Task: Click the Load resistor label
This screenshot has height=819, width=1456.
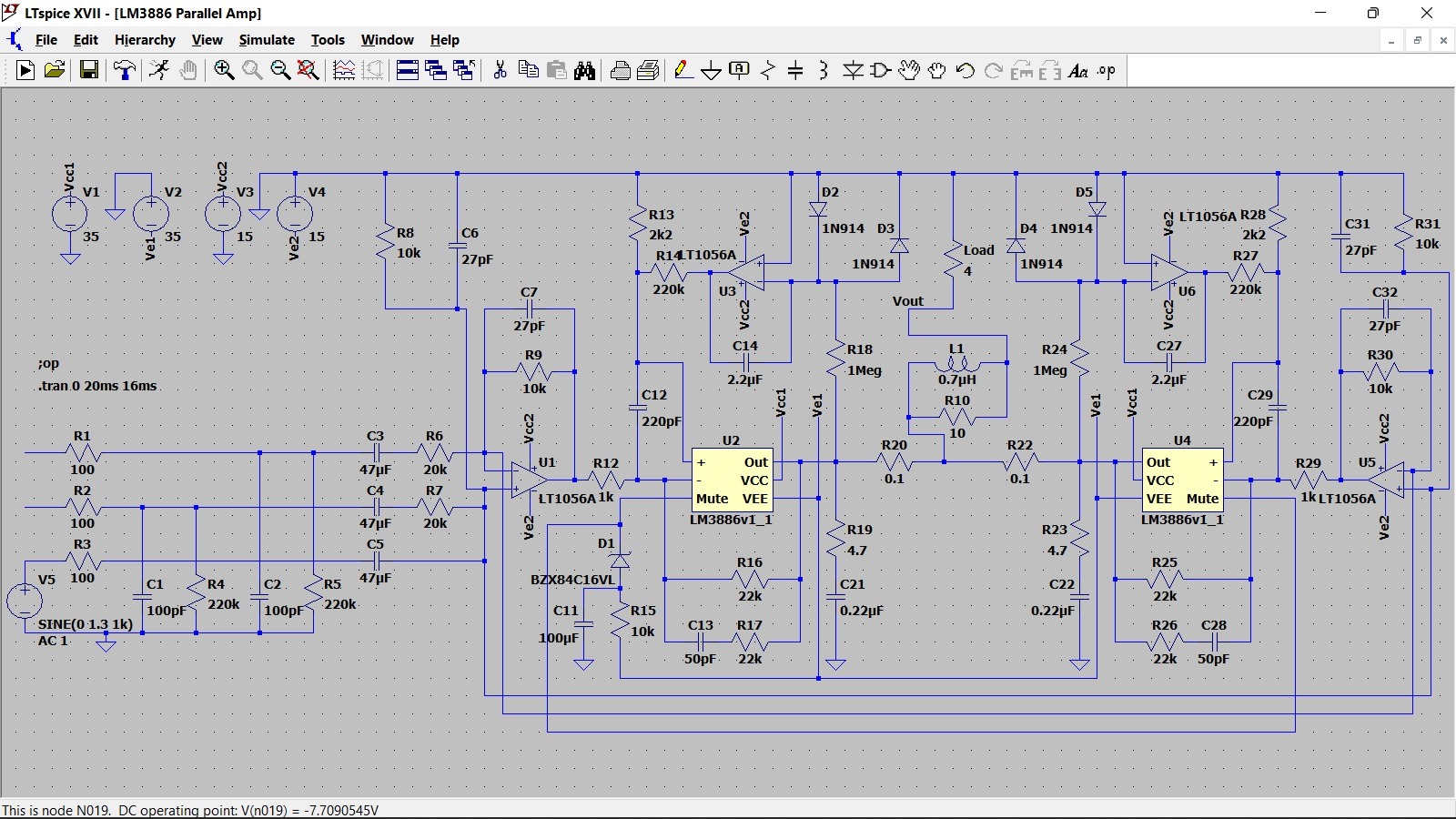Action: coord(979,250)
